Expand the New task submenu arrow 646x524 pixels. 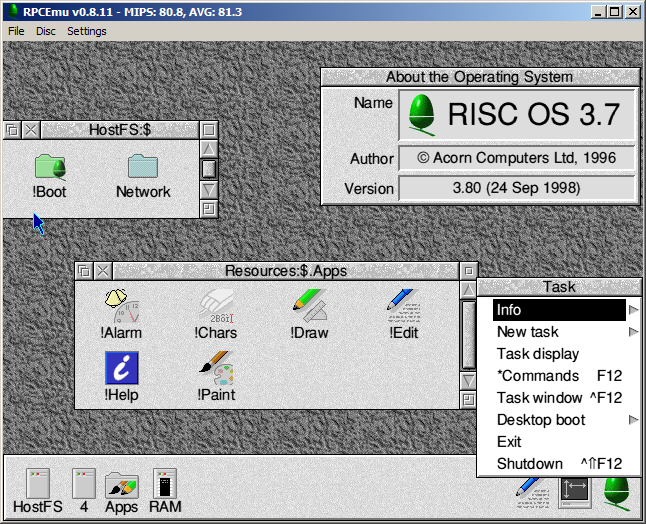[634, 332]
